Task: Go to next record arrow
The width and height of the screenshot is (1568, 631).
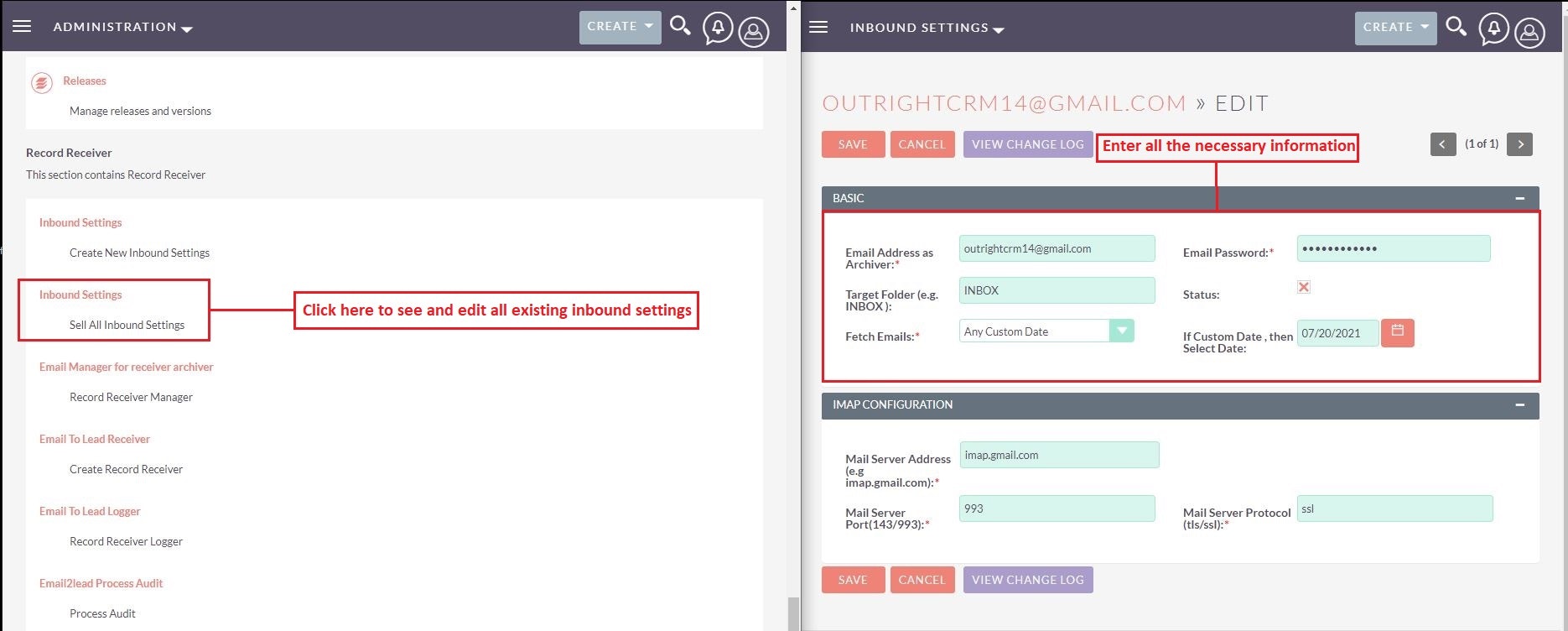Action: [1519, 144]
